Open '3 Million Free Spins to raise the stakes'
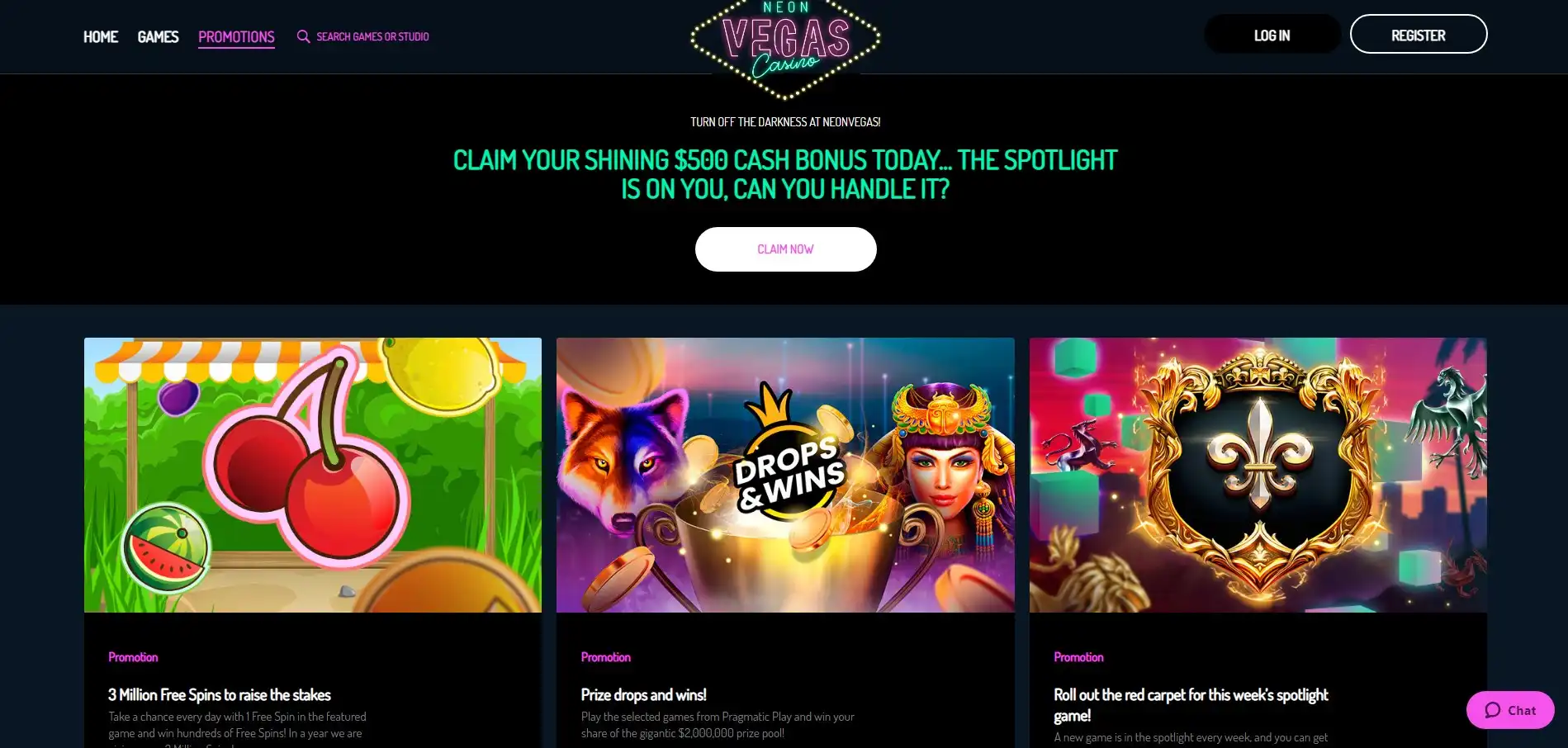This screenshot has height=748, width=1568. [220, 695]
